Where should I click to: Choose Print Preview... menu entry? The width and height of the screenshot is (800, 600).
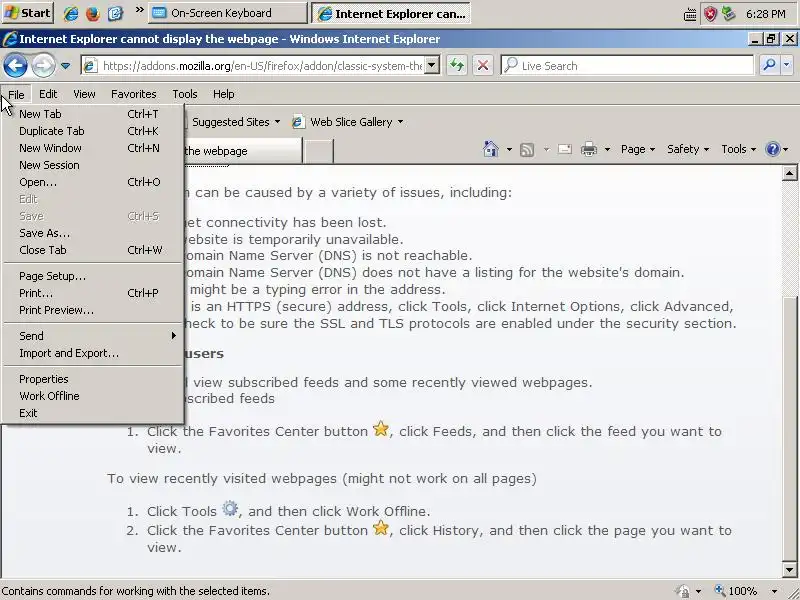point(92,310)
